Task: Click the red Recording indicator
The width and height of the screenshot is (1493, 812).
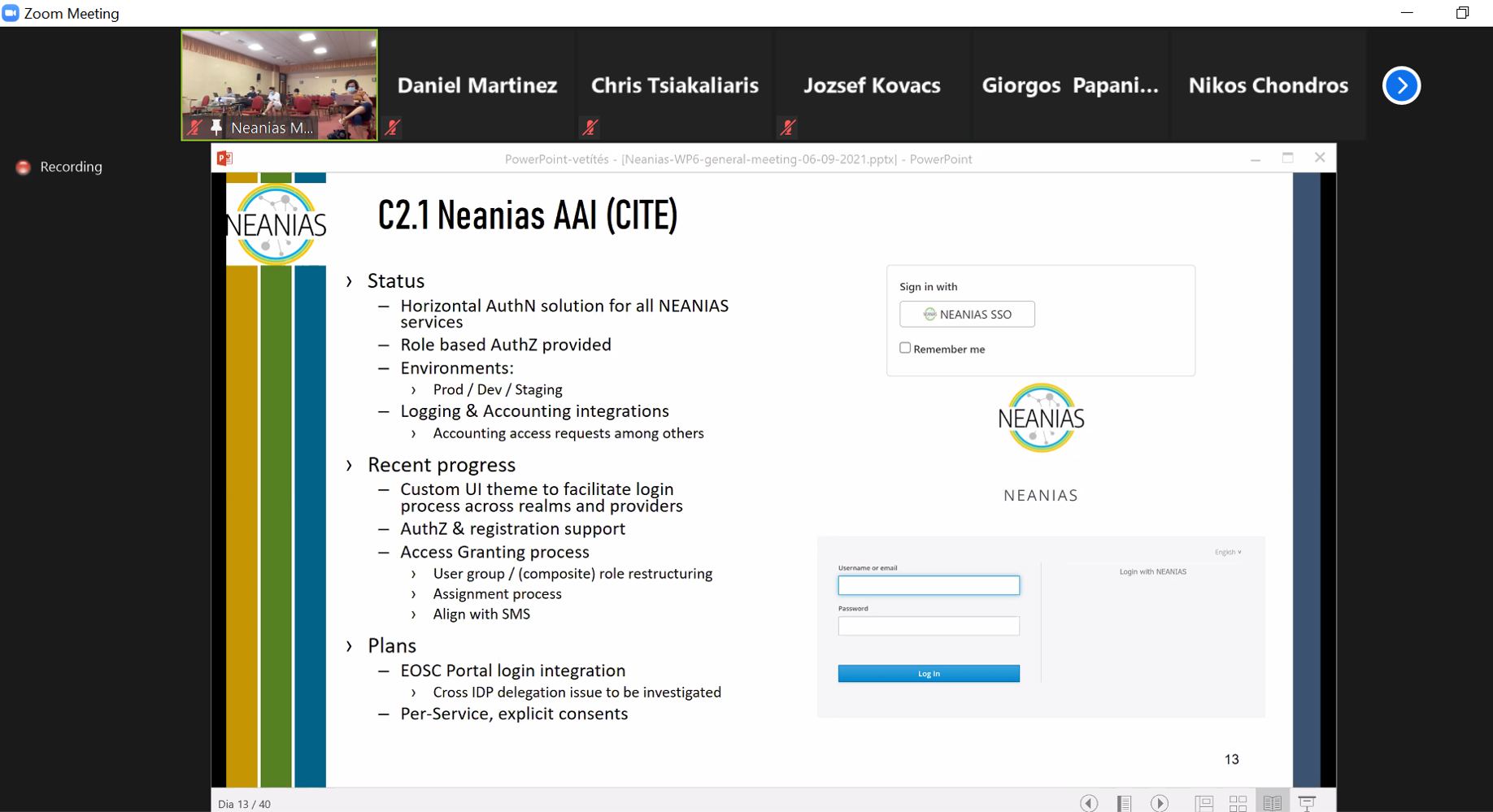Action: pyautogui.click(x=24, y=167)
